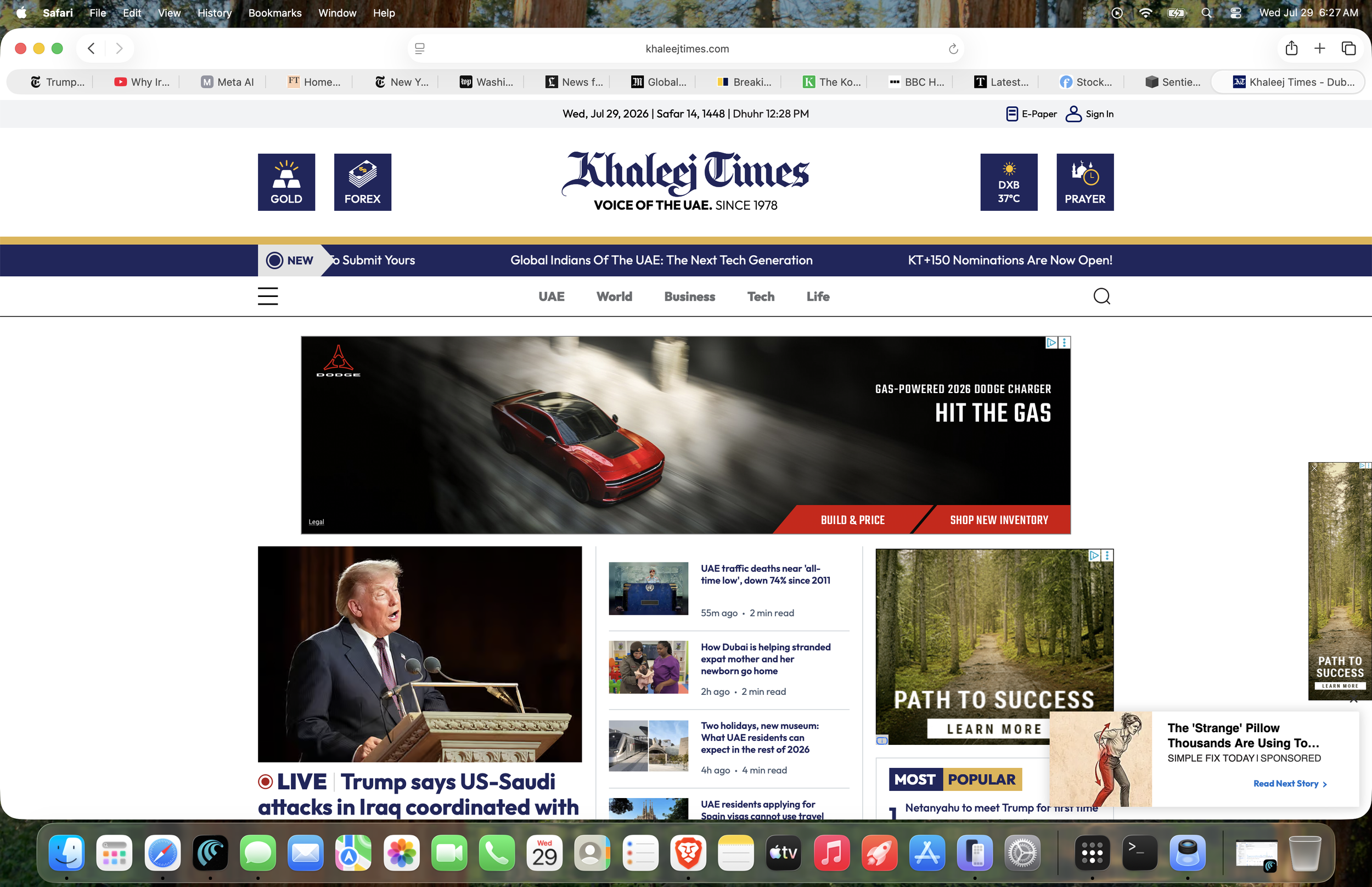Open the DXB weather tile

pyautogui.click(x=1009, y=182)
